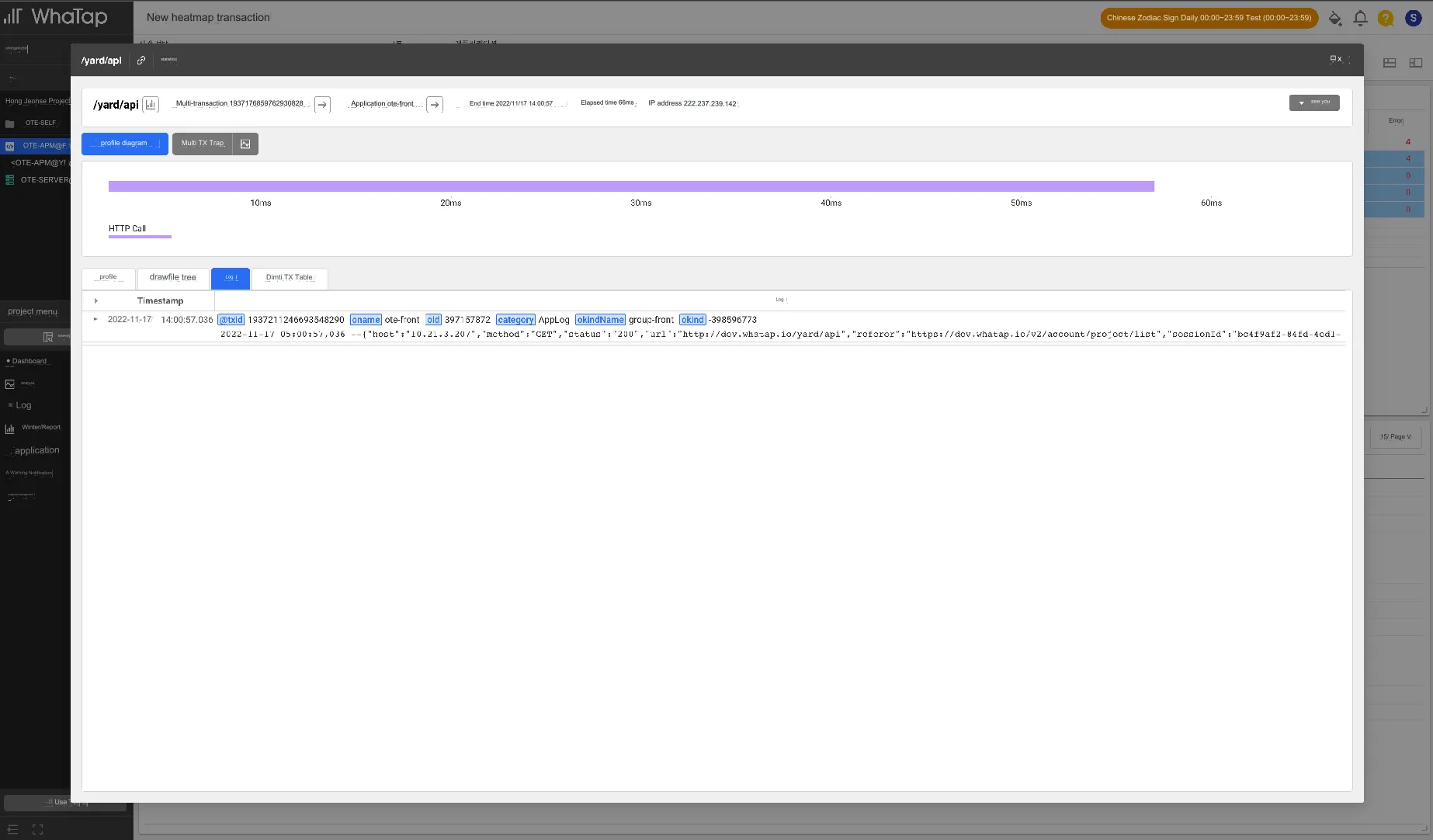Collapse the sidebar arrow icon
The width and height of the screenshot is (1433, 840).
pyautogui.click(x=12, y=829)
